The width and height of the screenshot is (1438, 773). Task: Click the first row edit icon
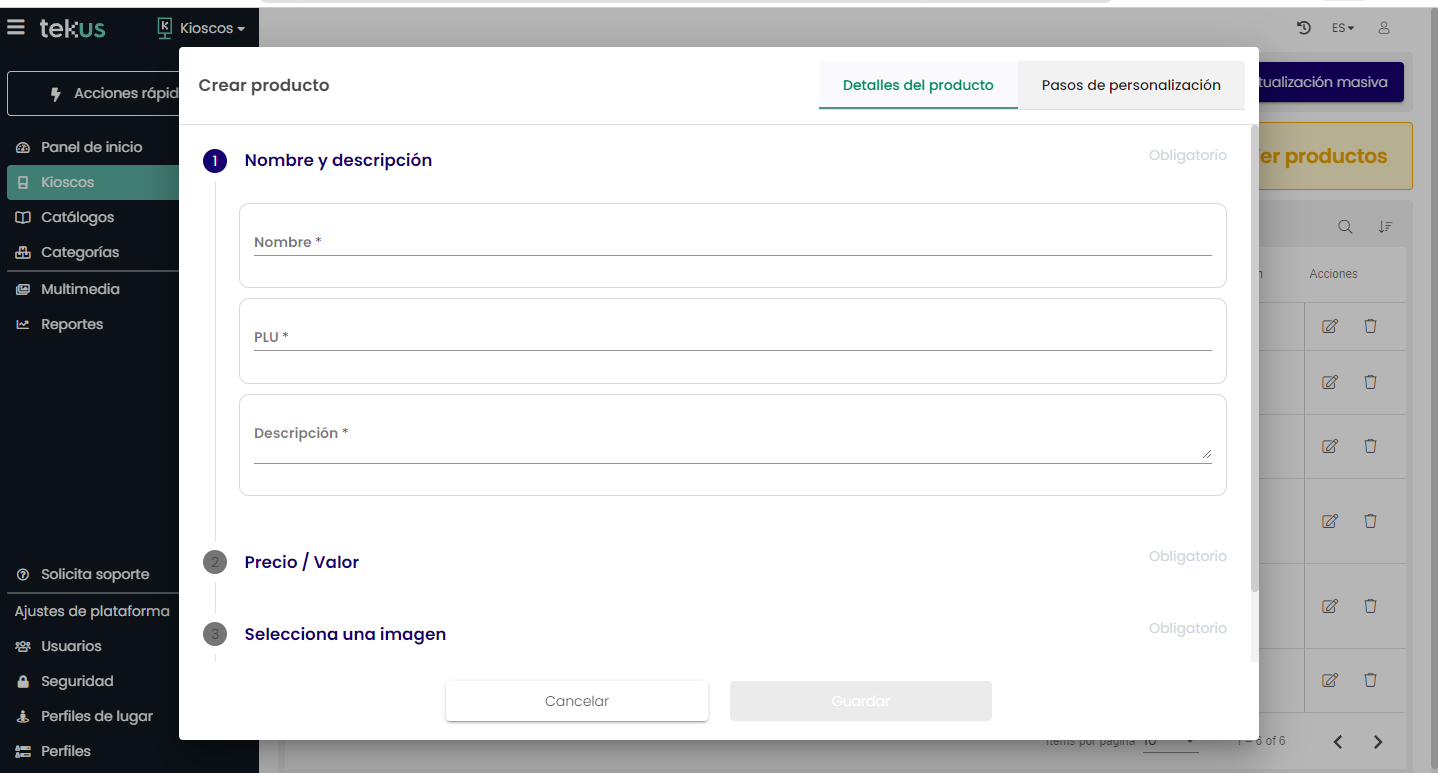tap(1330, 326)
